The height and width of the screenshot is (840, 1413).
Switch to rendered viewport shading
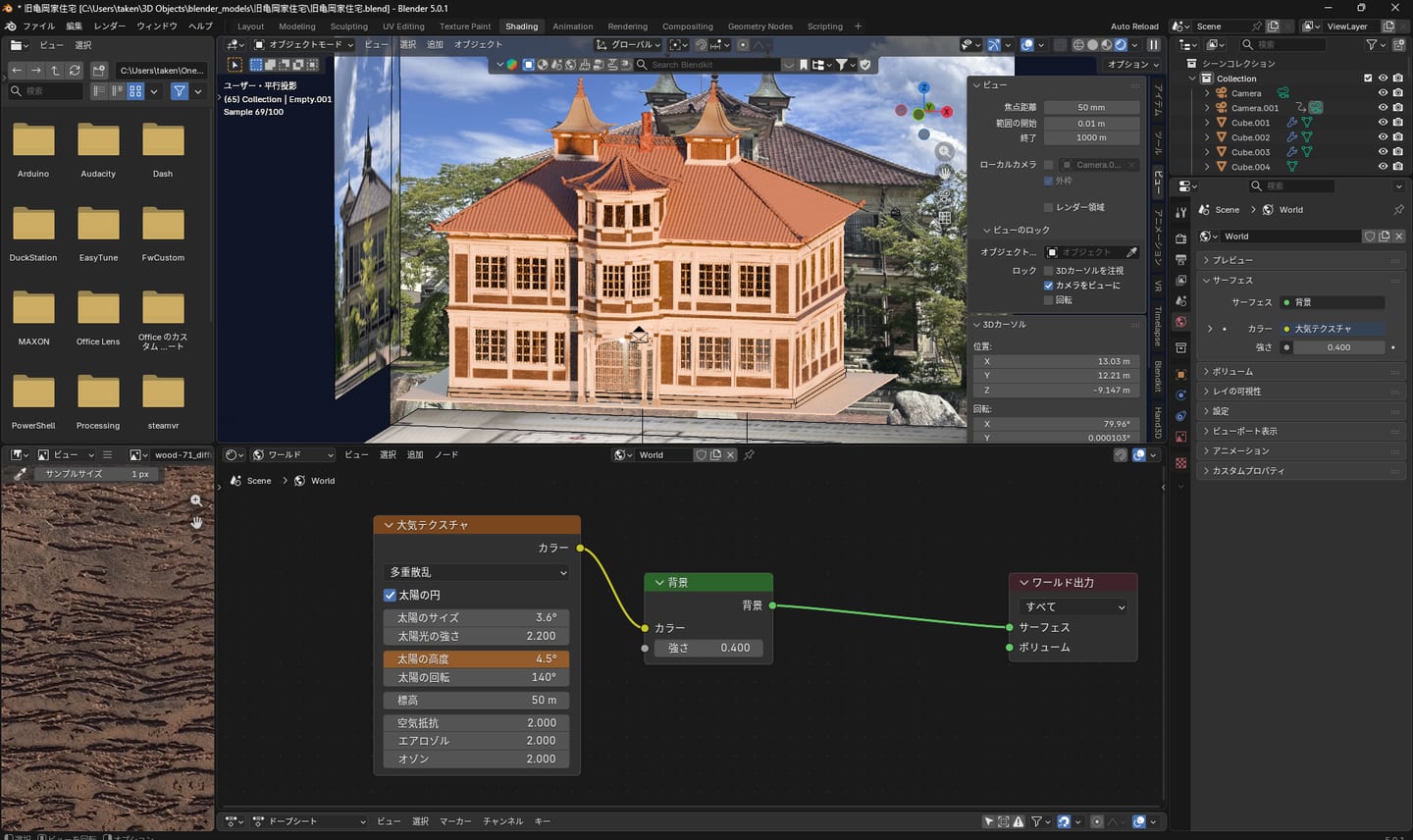(x=1121, y=45)
